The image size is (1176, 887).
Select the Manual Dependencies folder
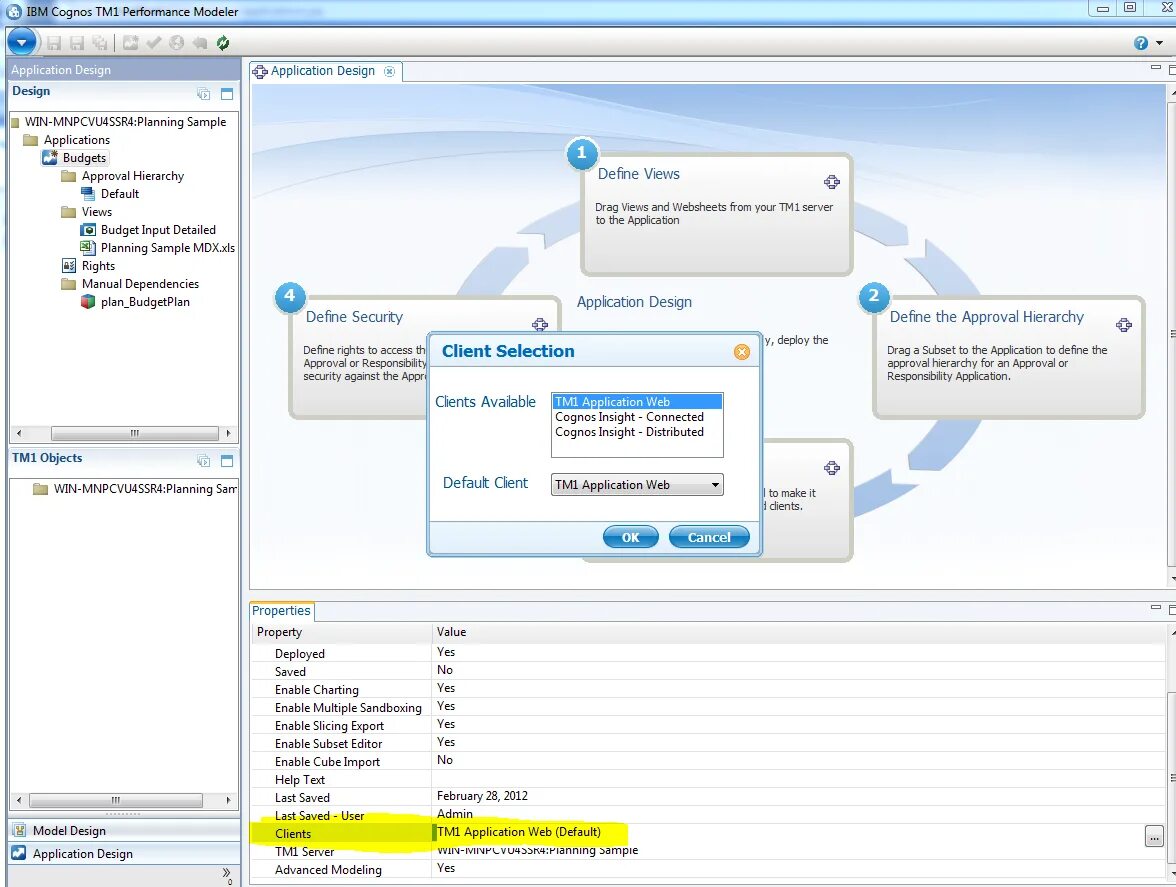point(140,283)
